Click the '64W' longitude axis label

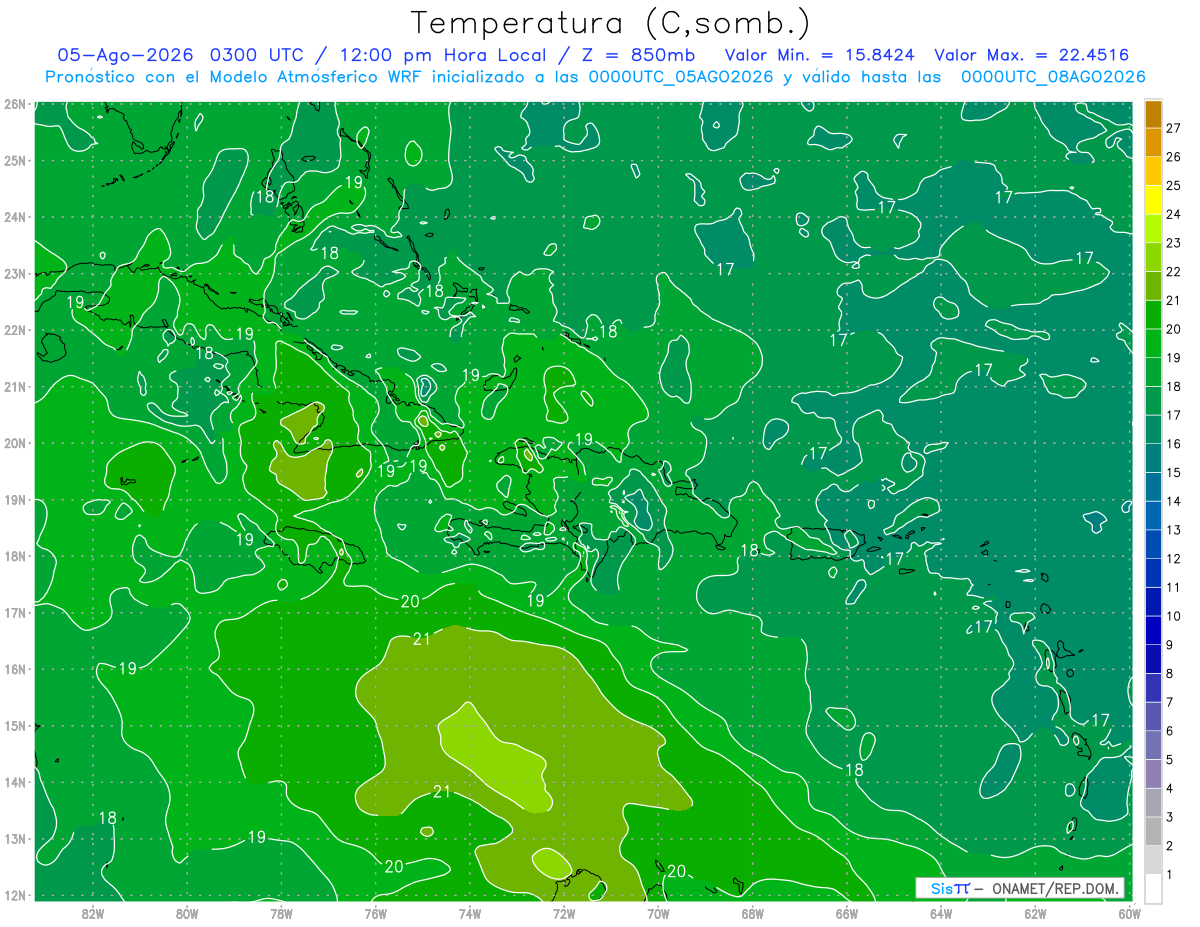[x=941, y=913]
